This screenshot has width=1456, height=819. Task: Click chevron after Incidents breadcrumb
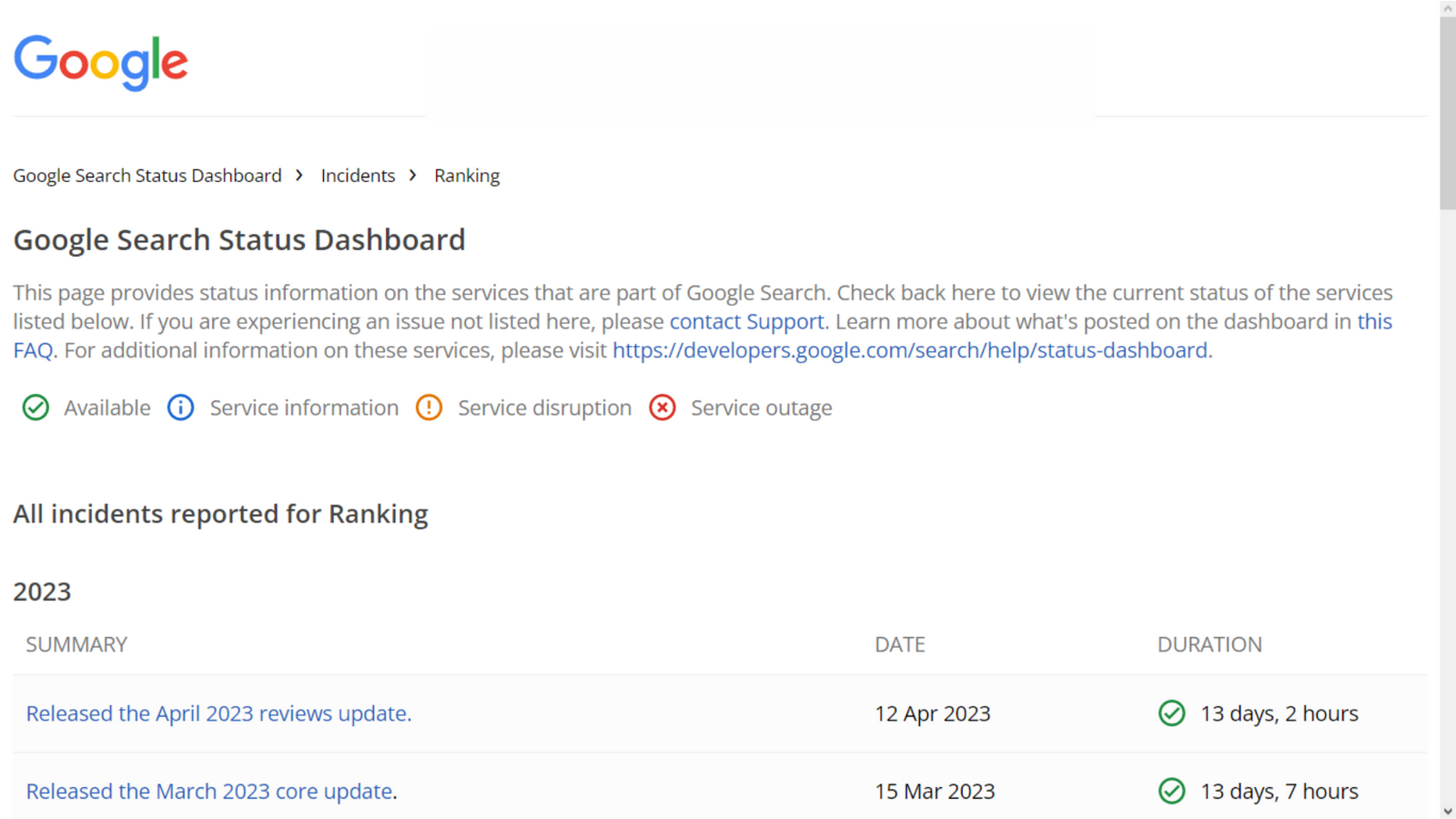(x=412, y=175)
